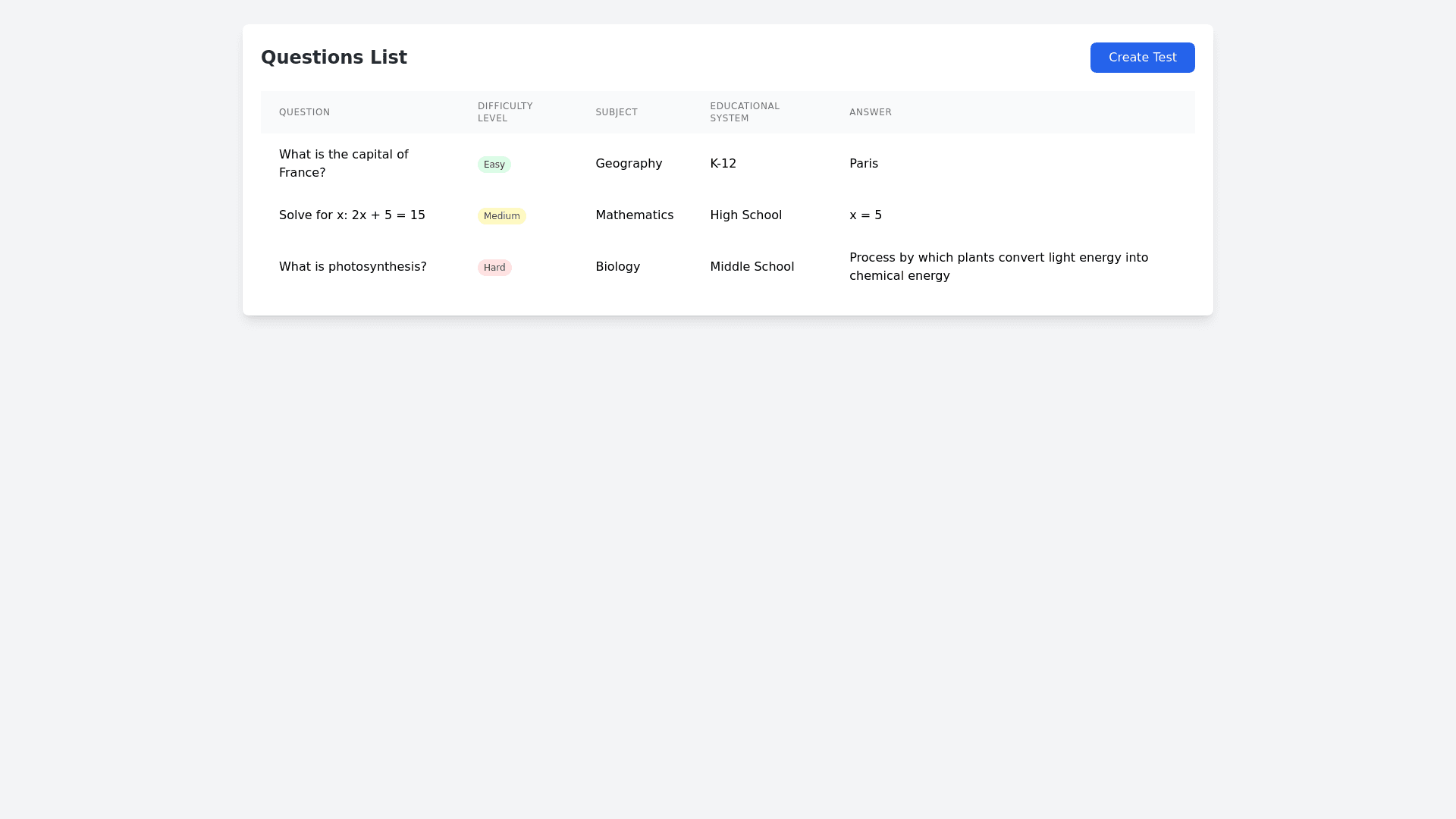Click the Subject column header
The width and height of the screenshot is (1456, 819).
616,112
